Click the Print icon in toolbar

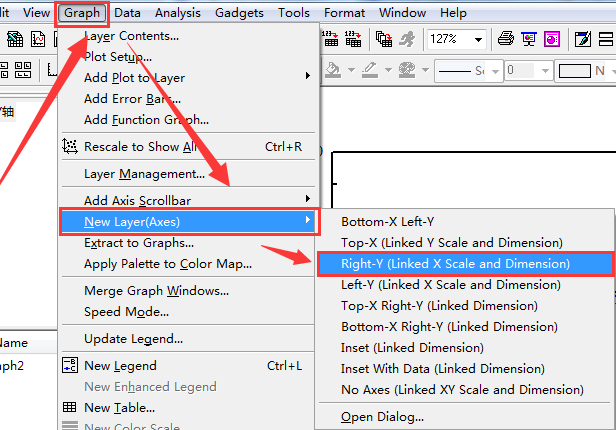tap(506, 39)
